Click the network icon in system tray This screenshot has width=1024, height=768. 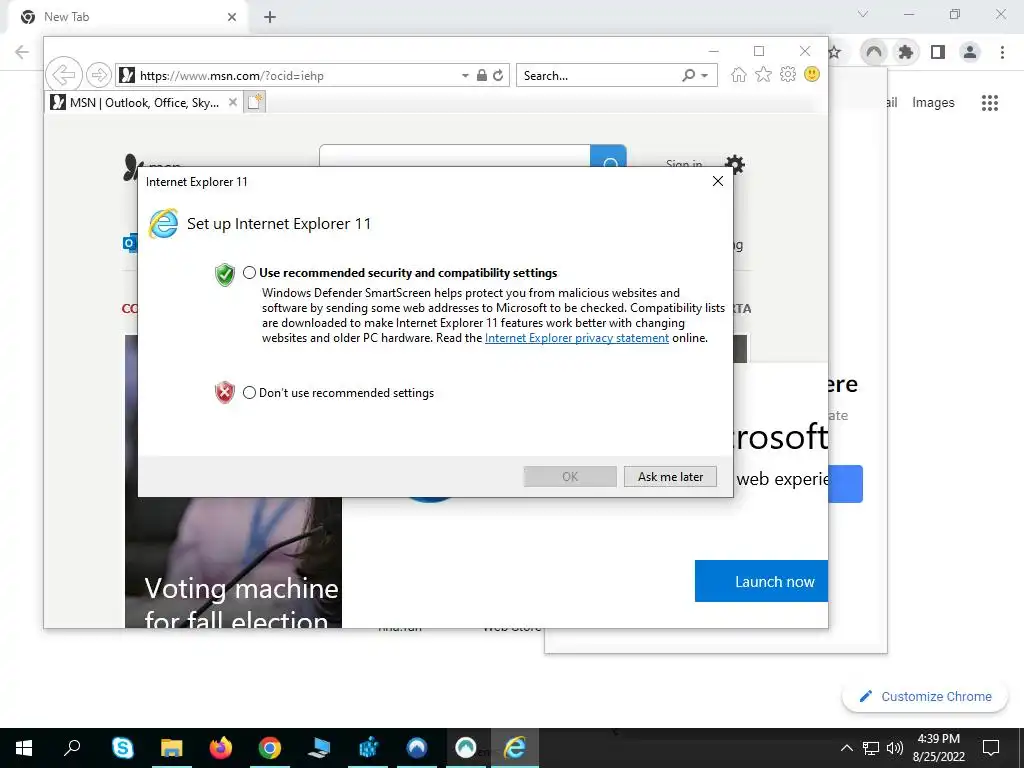click(871, 748)
